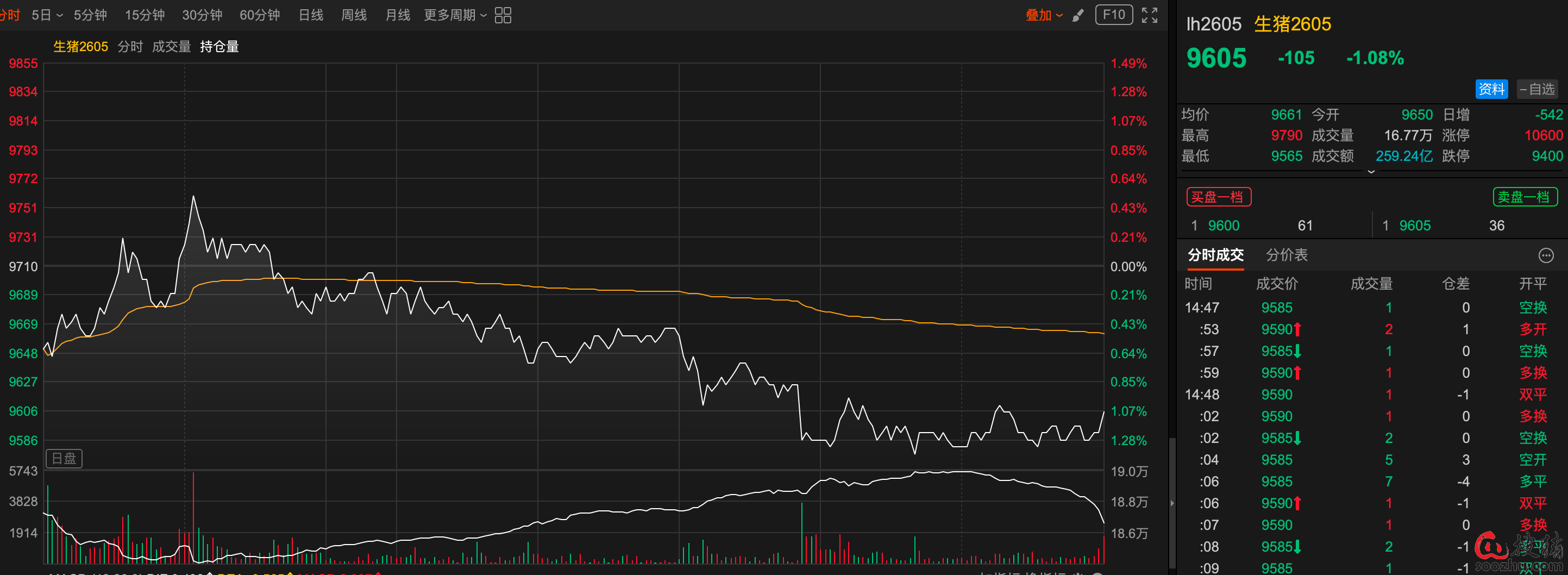Click the green 卖盘一档 button

1524,197
